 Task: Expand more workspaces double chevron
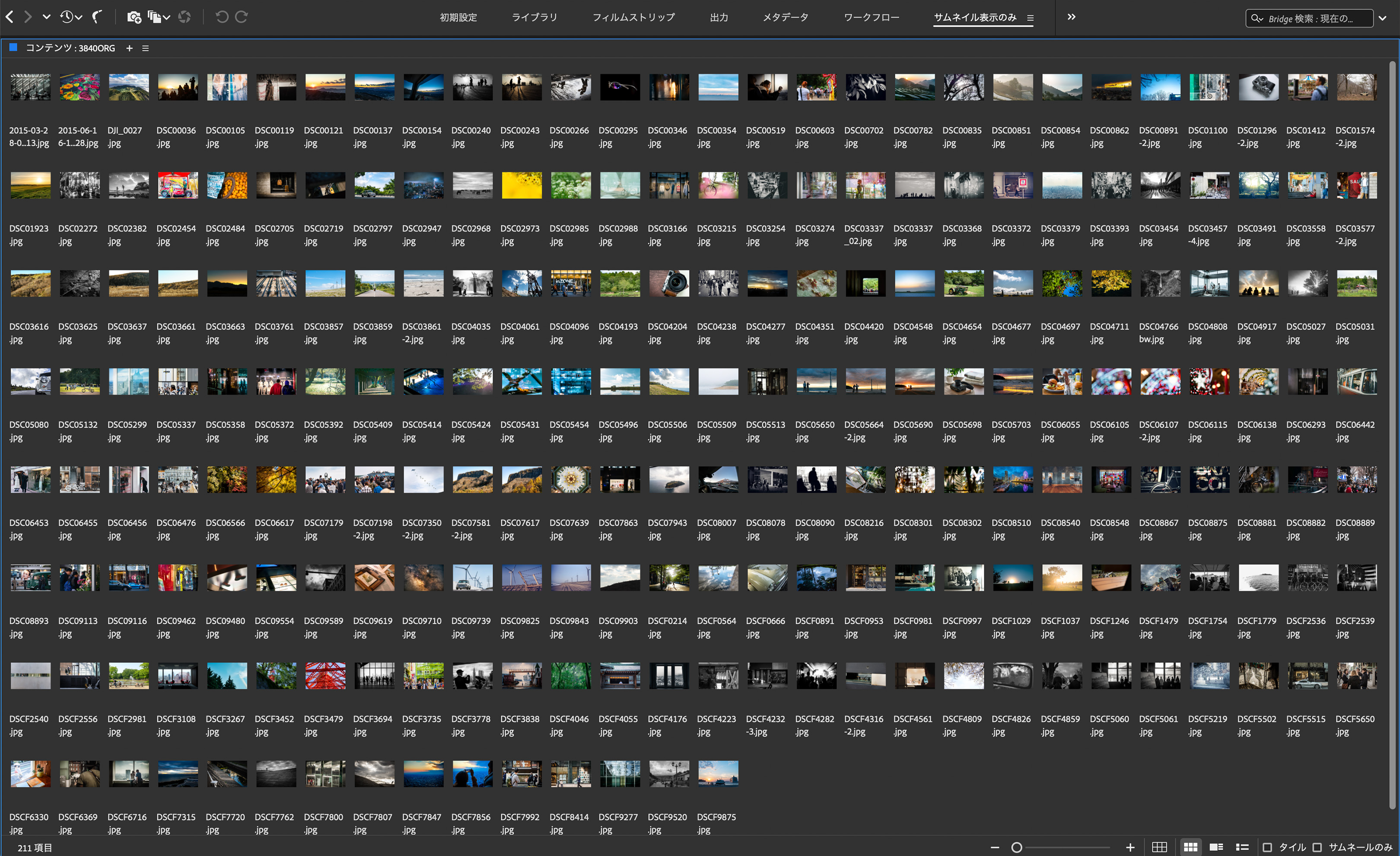tap(1071, 17)
